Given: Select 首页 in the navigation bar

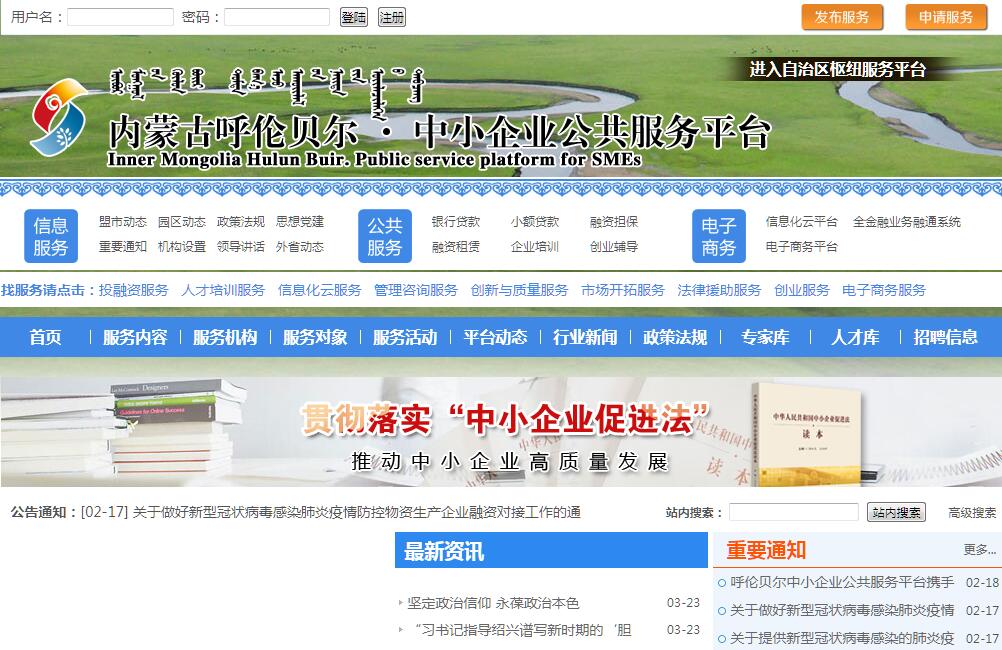Looking at the screenshot, I should tap(45, 337).
